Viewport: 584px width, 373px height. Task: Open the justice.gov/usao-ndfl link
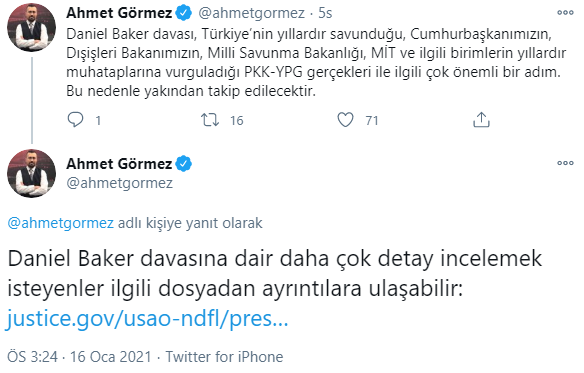pos(147,319)
